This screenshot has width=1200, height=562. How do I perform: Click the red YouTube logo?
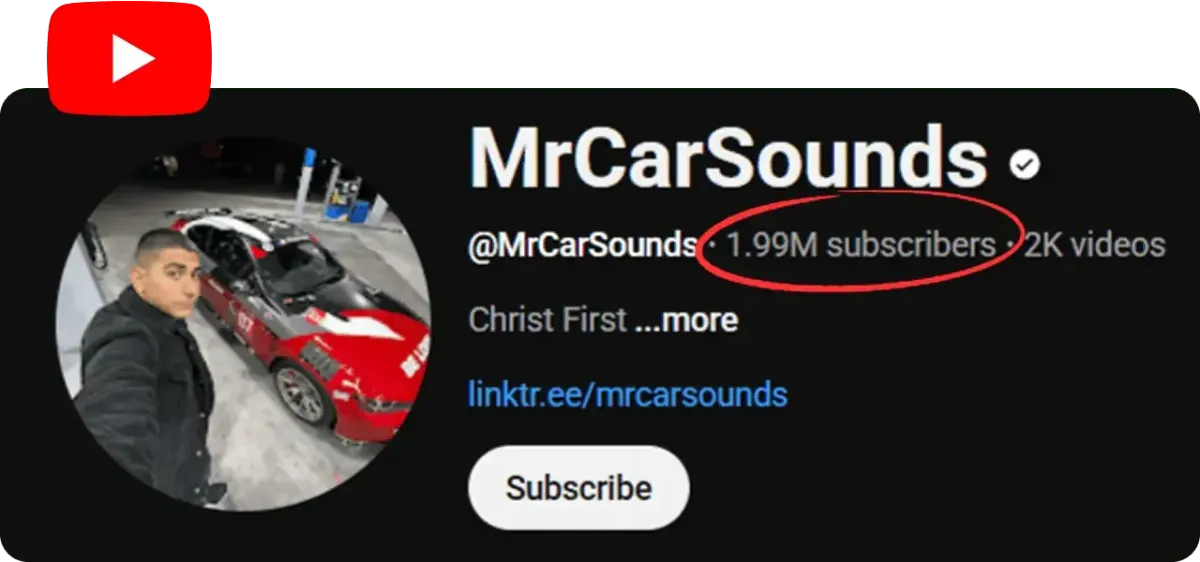point(129,58)
